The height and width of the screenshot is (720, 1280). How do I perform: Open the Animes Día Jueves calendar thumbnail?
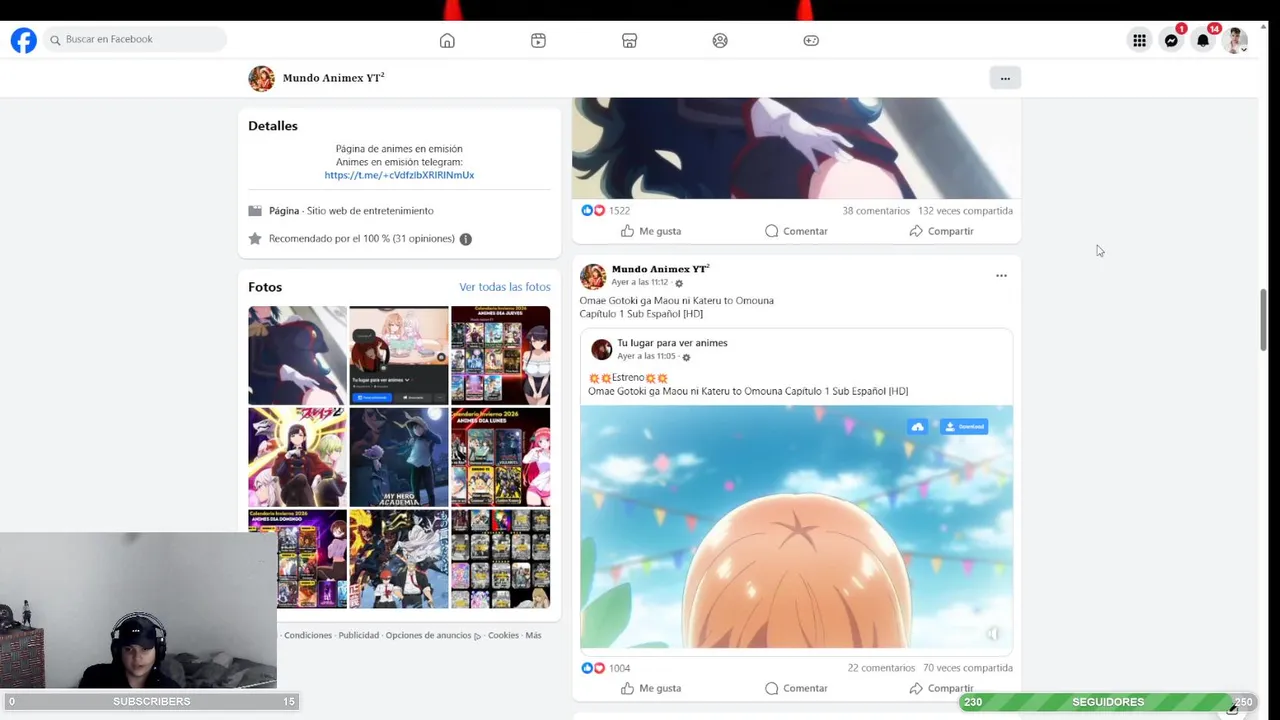click(500, 355)
